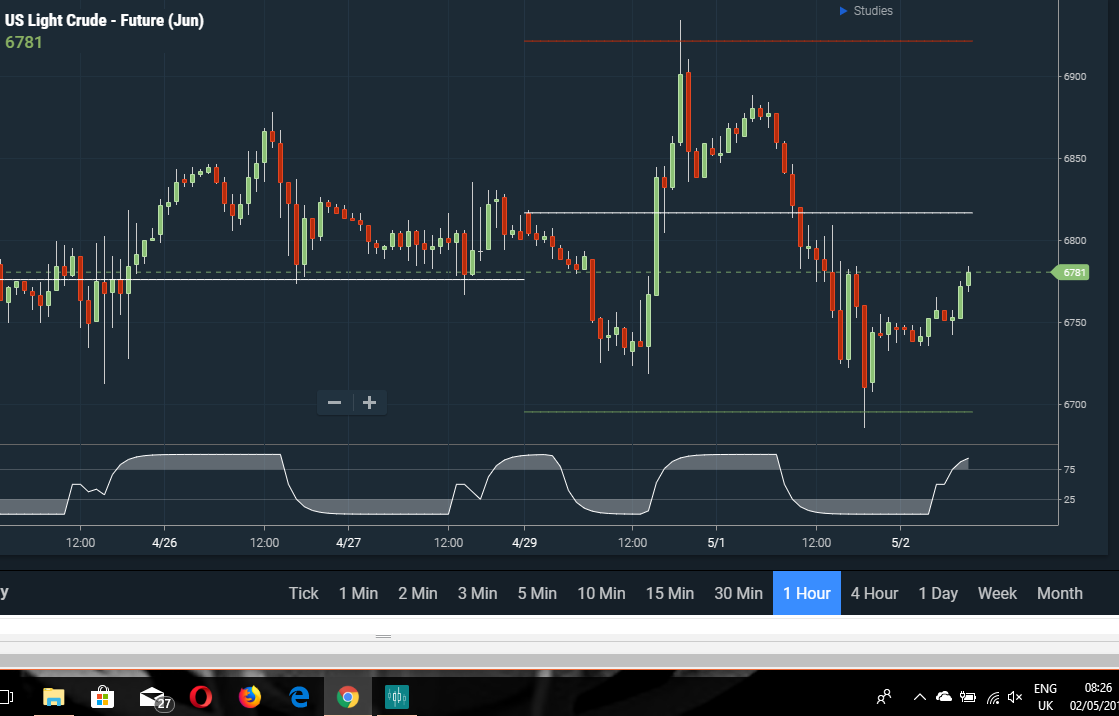Zoom in chart with plus button

pyautogui.click(x=370, y=403)
